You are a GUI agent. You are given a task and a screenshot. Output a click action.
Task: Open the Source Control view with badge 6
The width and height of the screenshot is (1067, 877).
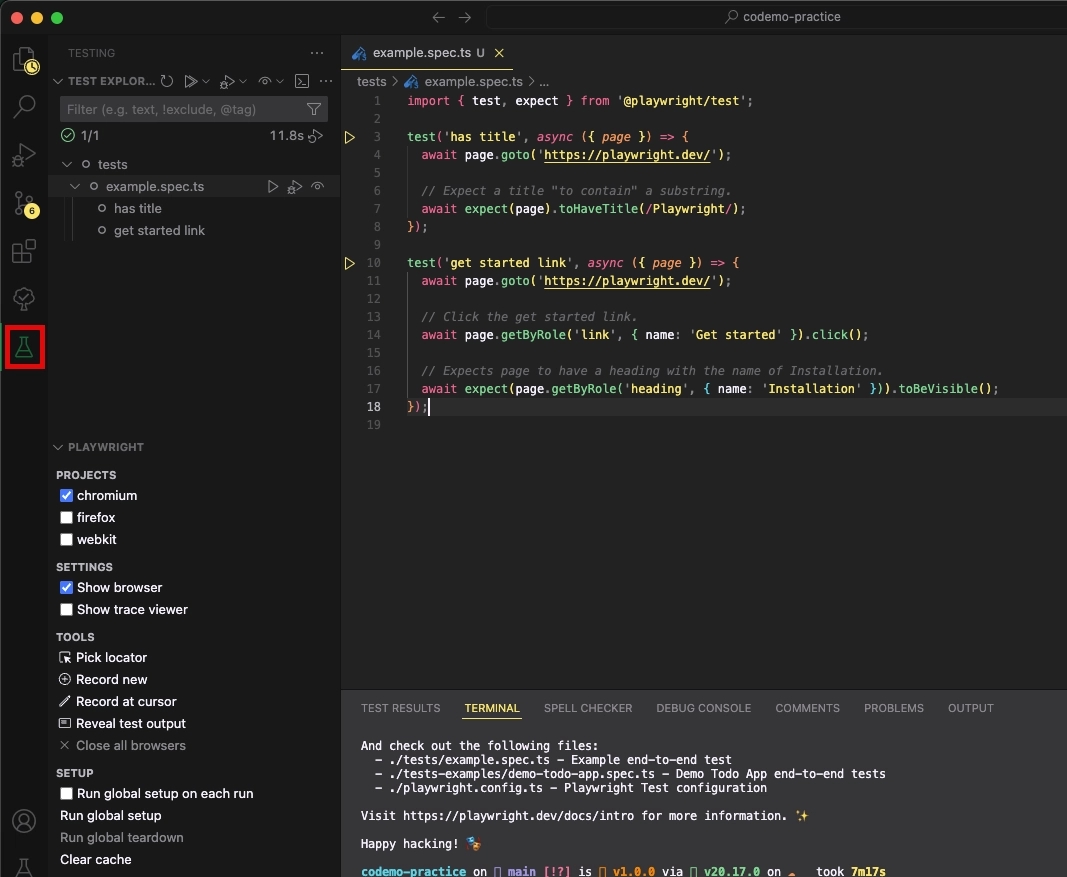pyautogui.click(x=25, y=203)
